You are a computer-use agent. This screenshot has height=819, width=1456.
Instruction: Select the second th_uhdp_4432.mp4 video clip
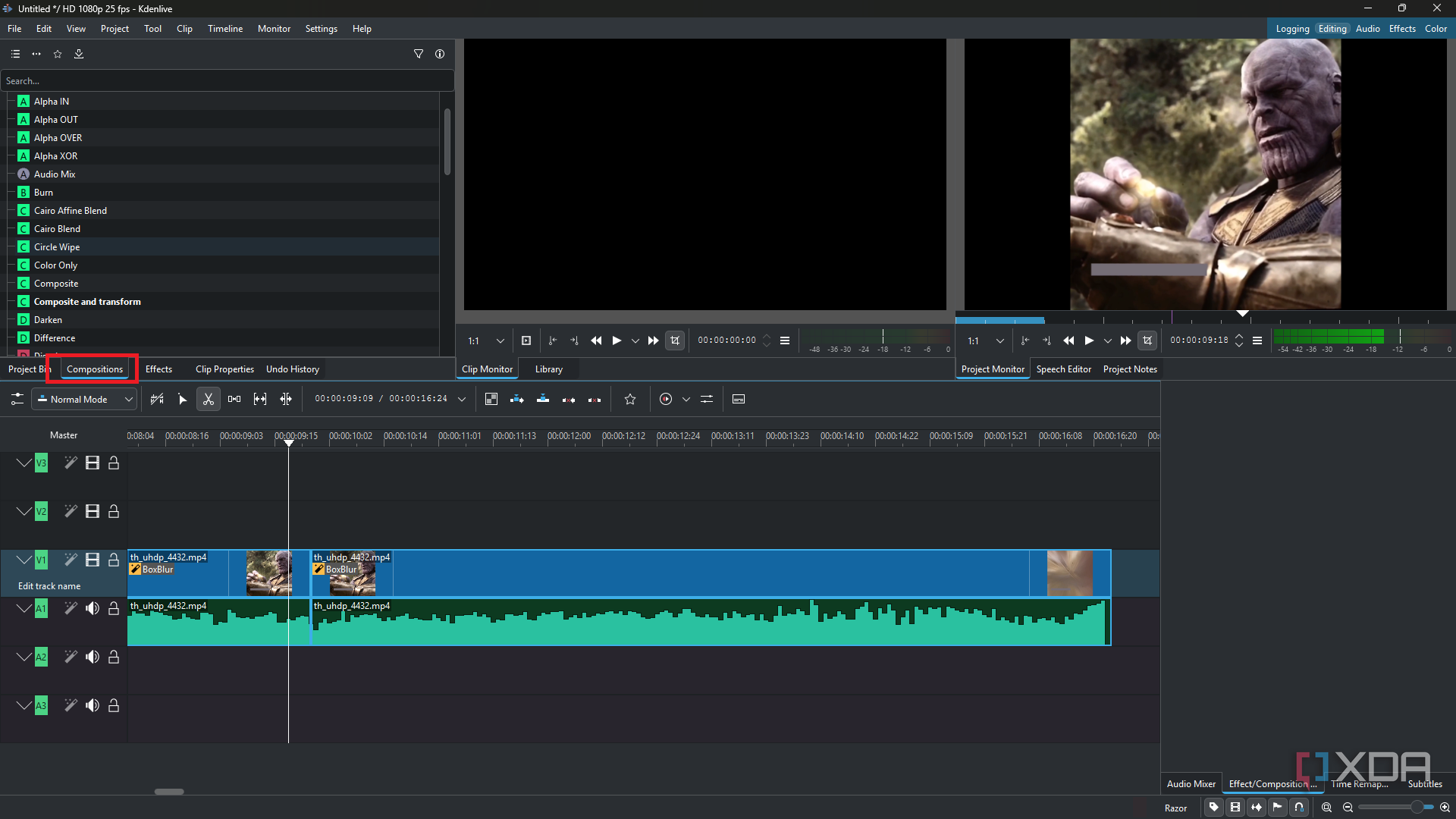pos(710,573)
